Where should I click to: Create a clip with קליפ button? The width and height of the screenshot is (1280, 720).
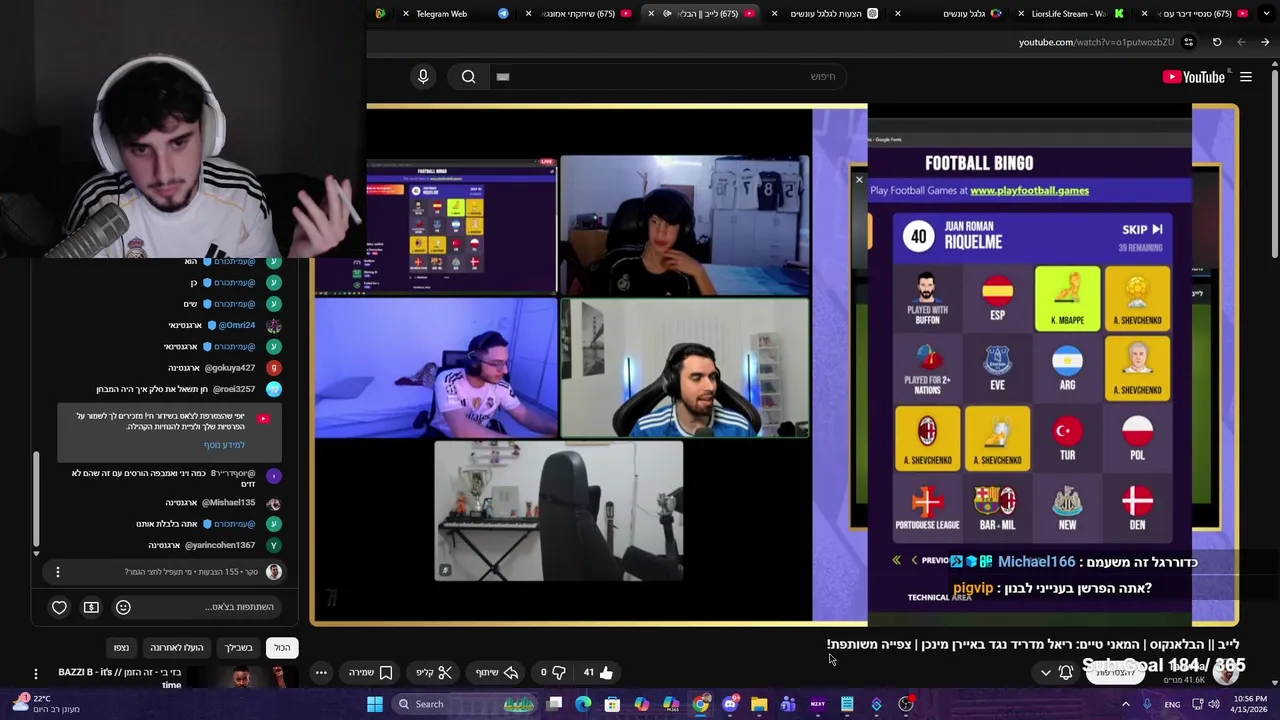coord(434,673)
